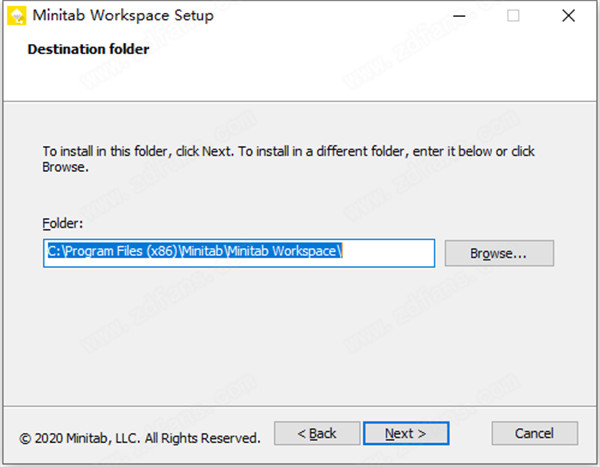Click the Destination folder heading
600x467 pixels.
click(x=88, y=49)
